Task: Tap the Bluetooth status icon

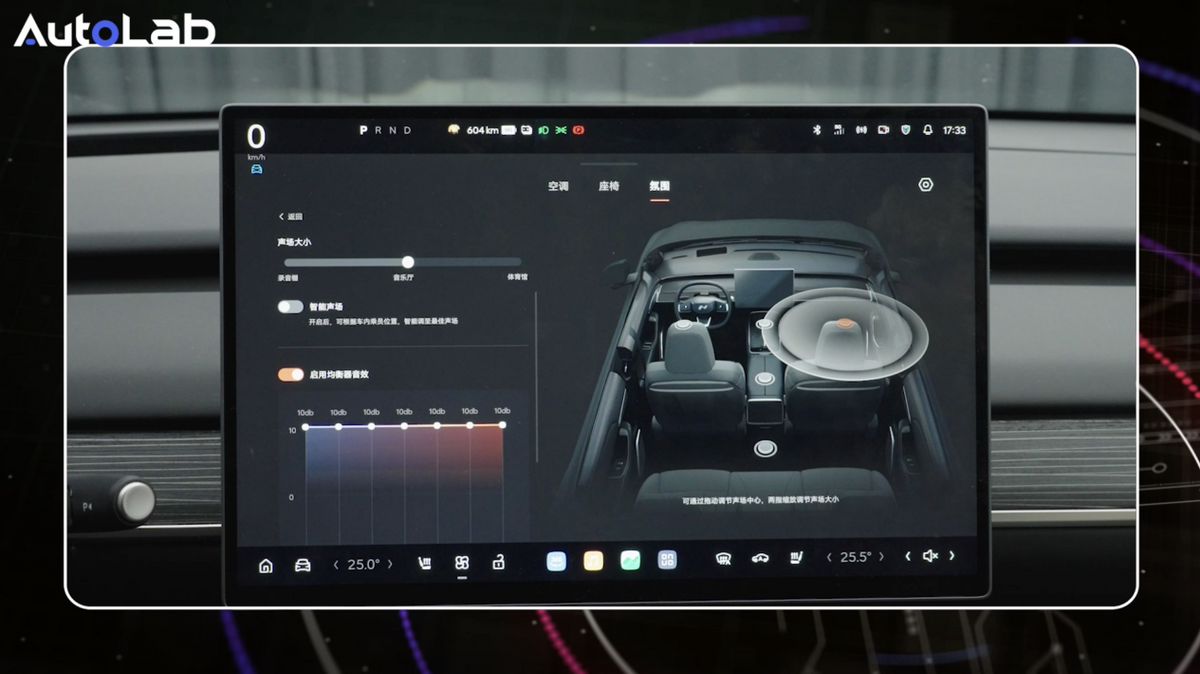Action: tap(815, 130)
